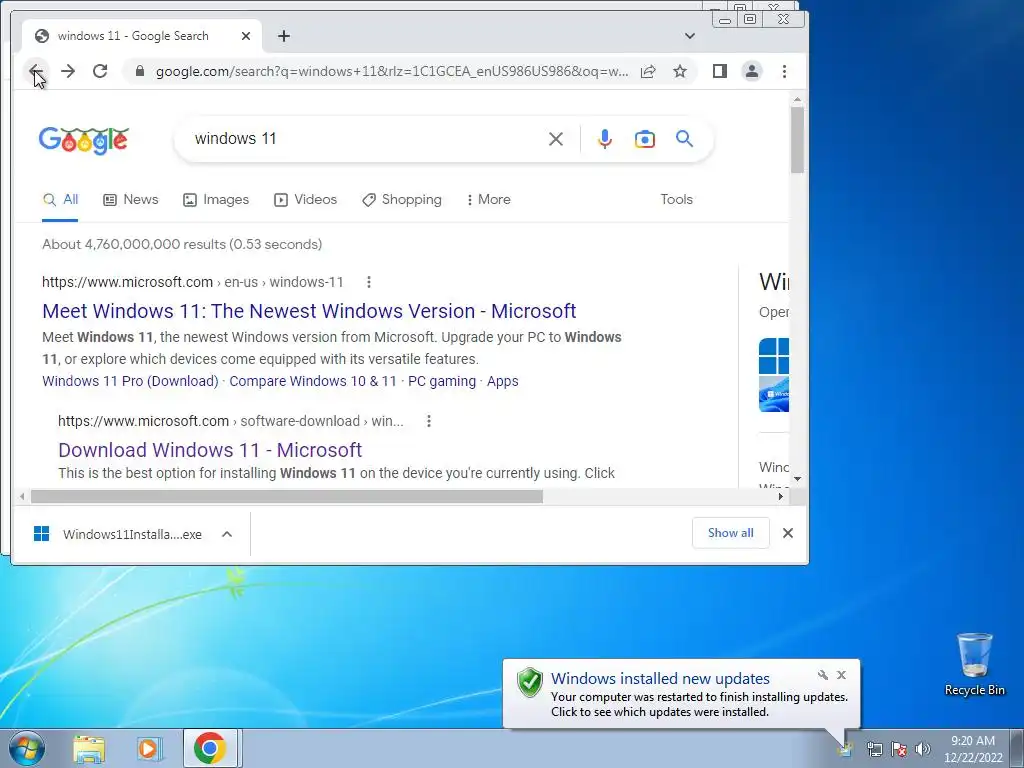Expand options for the Windows11Installer download

coord(227,534)
